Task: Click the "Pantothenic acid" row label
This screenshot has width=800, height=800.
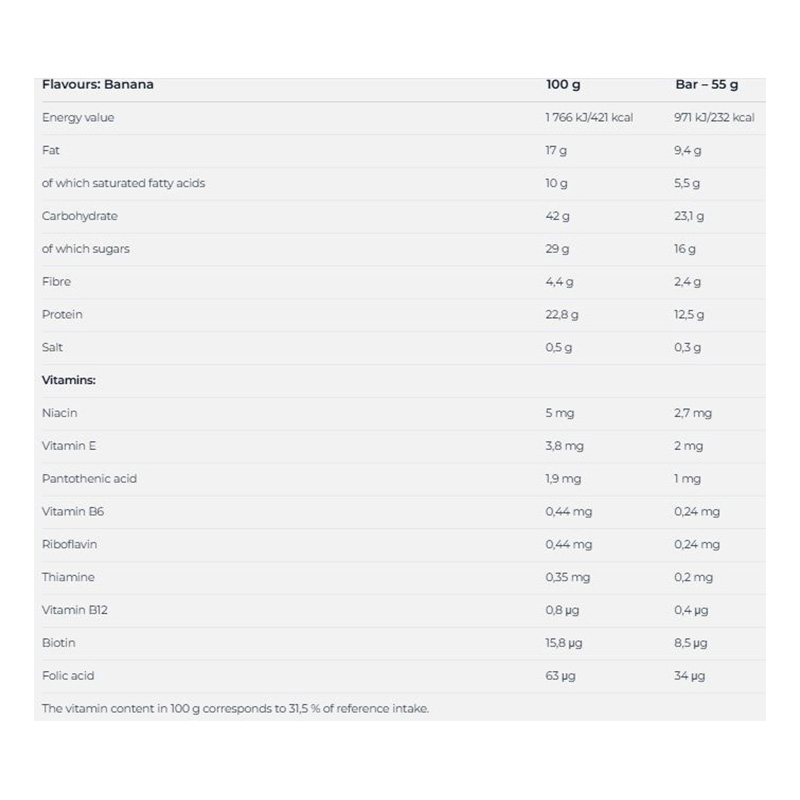Action: click(89, 479)
